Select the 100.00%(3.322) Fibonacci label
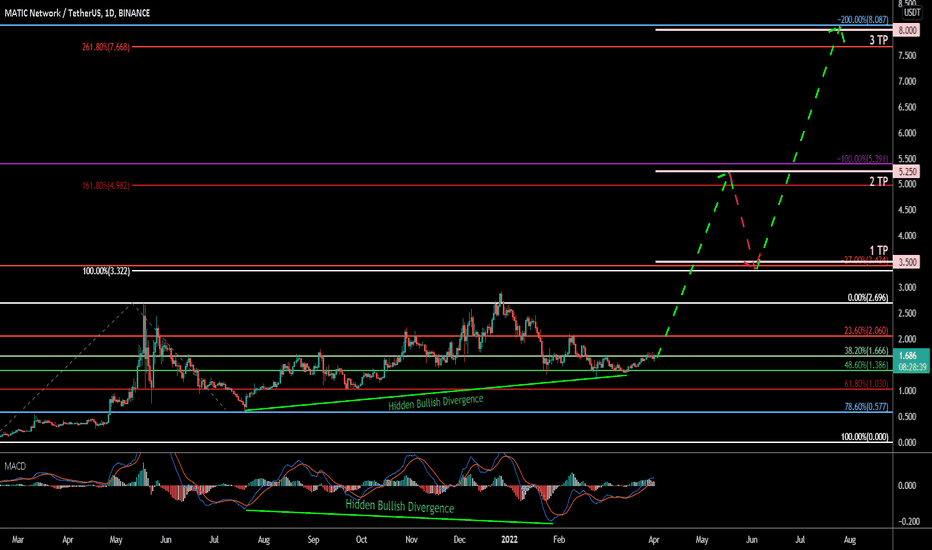The height and width of the screenshot is (550, 932). pos(106,271)
